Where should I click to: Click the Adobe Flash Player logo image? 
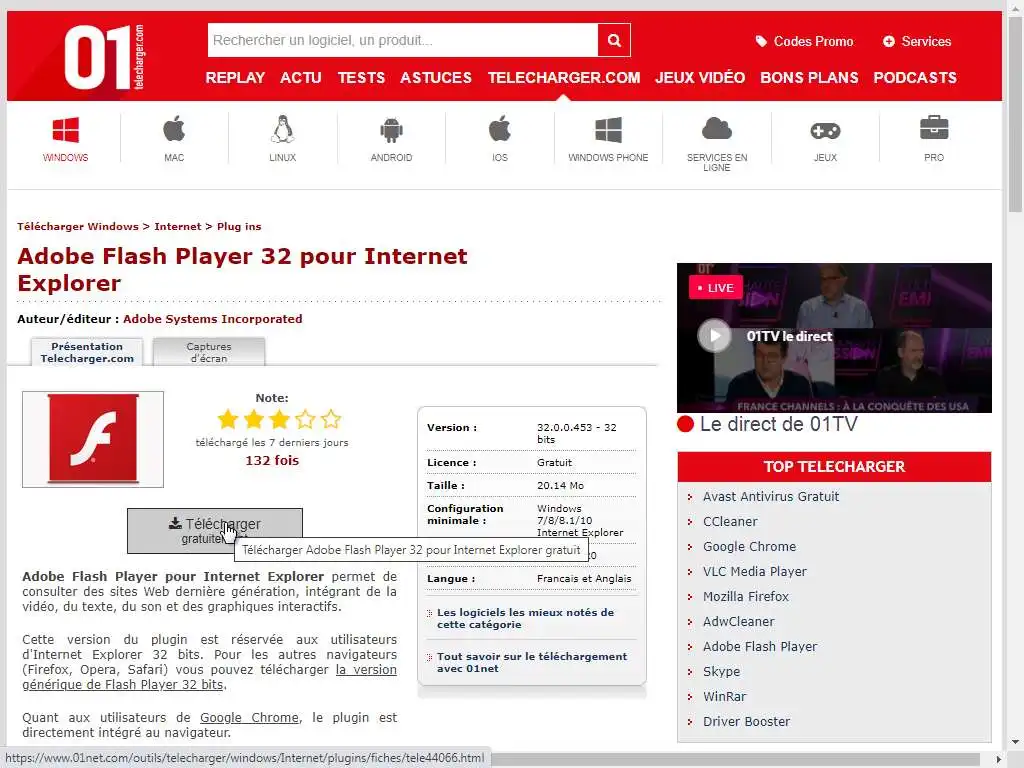click(93, 439)
